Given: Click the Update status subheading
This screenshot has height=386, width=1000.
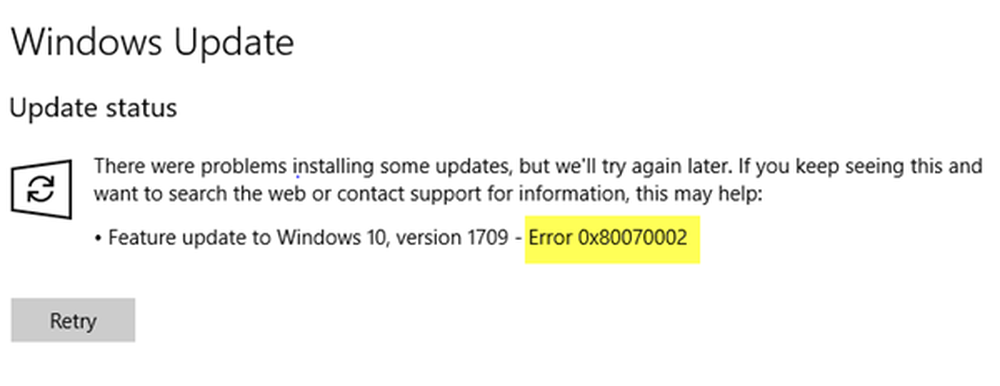Looking at the screenshot, I should [93, 108].
